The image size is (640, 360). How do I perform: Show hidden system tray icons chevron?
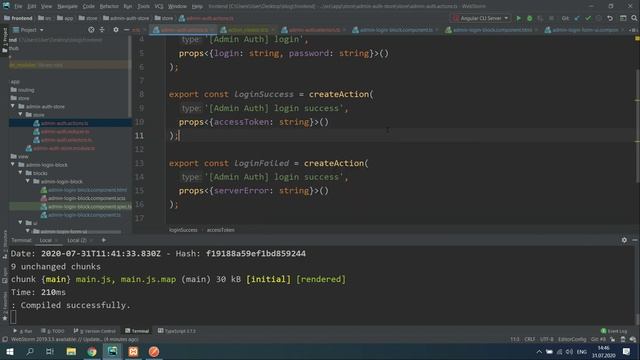point(539,352)
